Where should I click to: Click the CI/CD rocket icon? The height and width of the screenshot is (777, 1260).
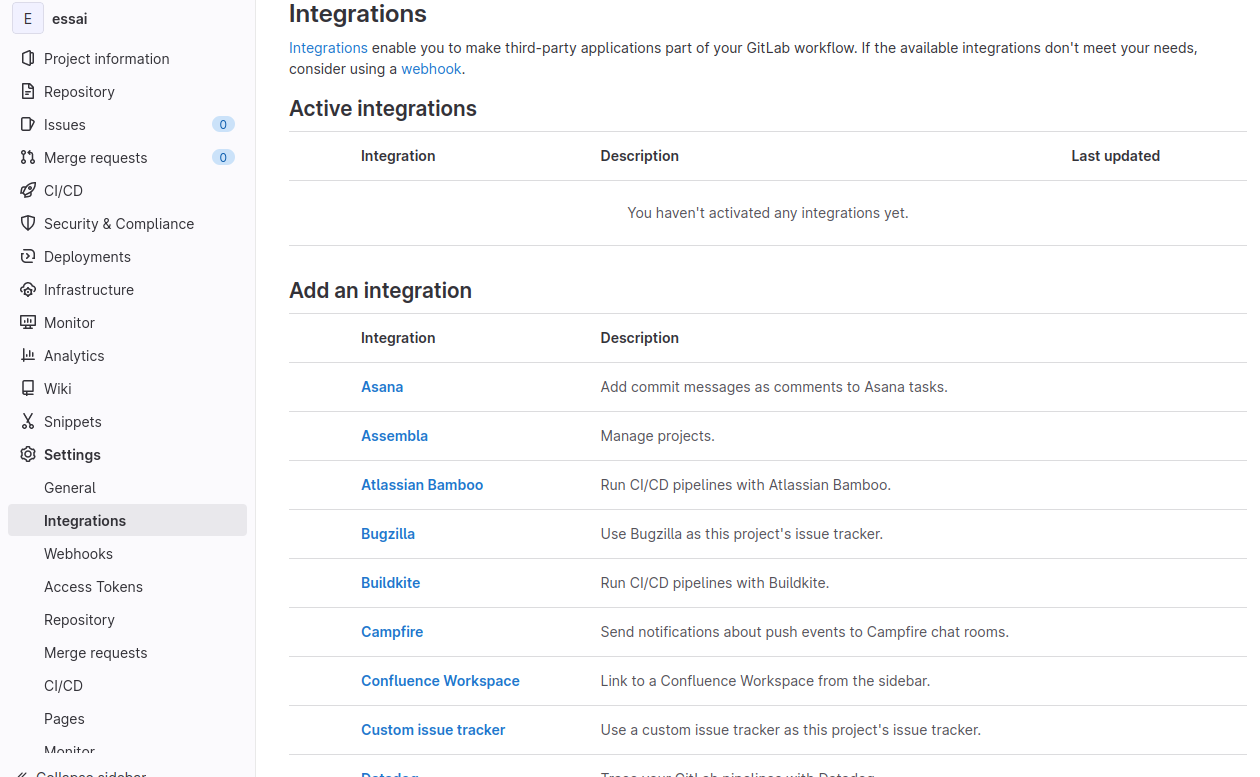click(28, 191)
